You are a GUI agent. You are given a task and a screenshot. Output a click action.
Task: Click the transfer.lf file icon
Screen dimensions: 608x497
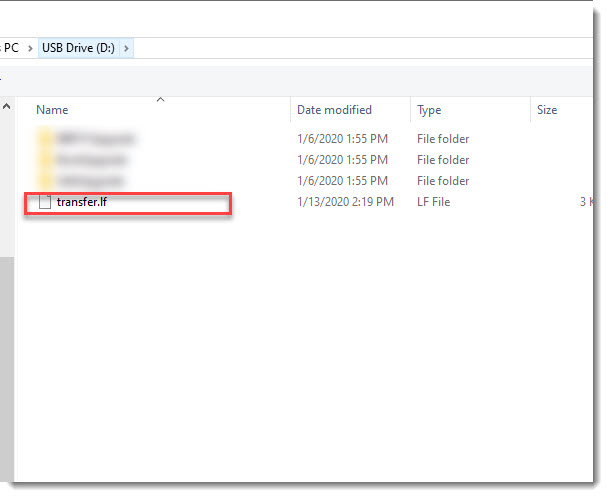[x=44, y=203]
